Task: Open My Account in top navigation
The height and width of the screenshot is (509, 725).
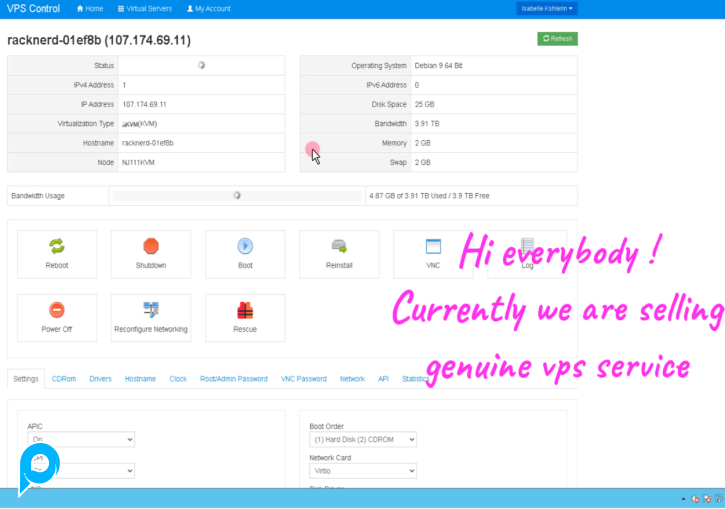Action: (209, 8)
